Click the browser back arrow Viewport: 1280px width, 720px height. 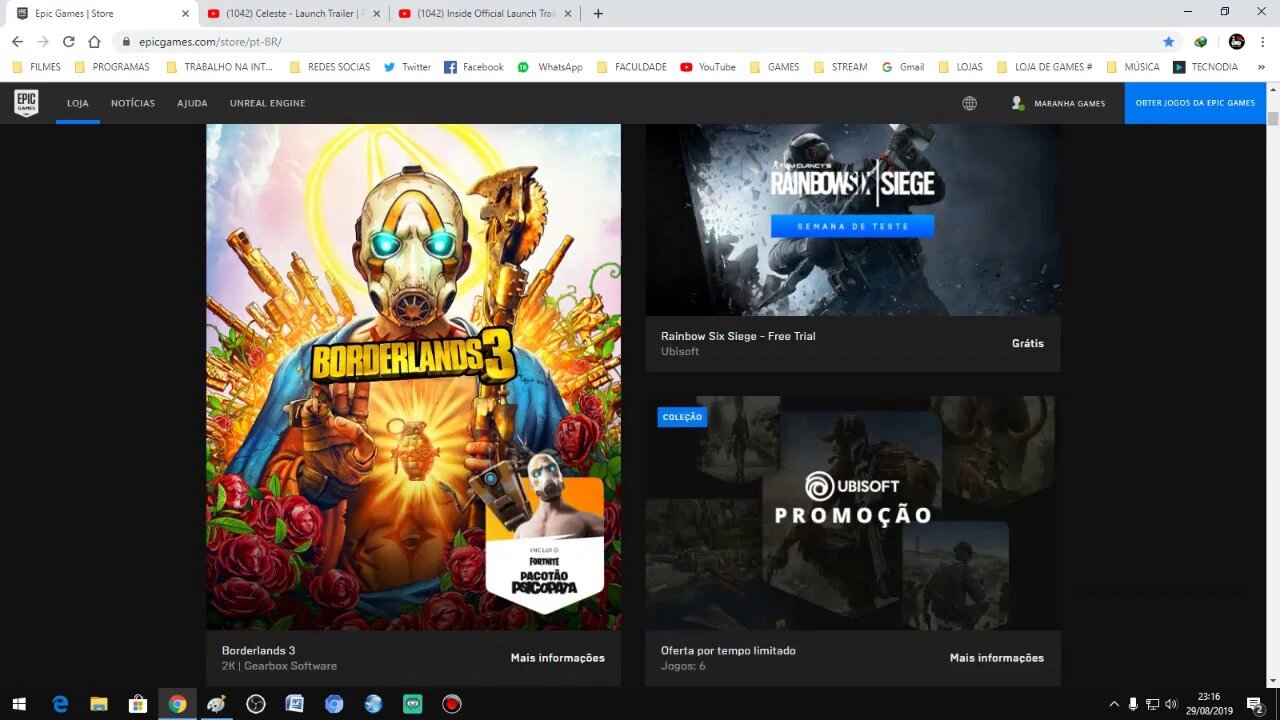pyautogui.click(x=17, y=42)
